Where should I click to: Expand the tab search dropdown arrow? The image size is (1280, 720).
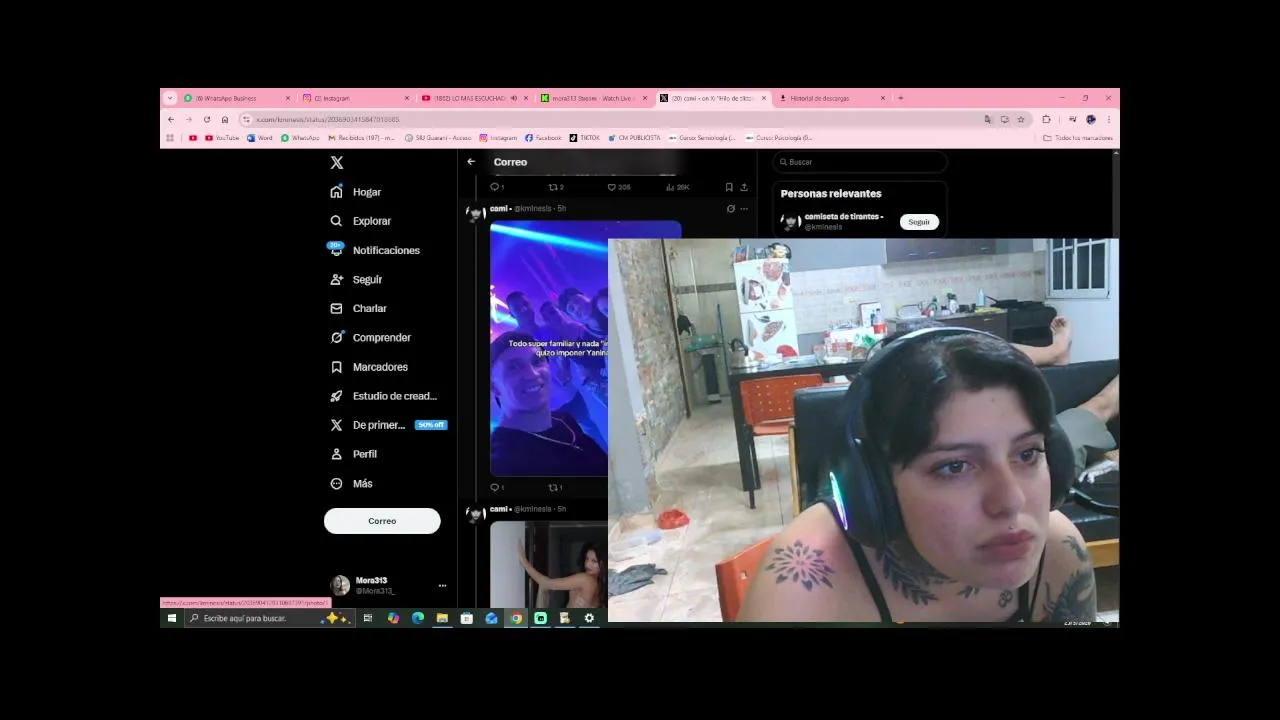[x=170, y=98]
